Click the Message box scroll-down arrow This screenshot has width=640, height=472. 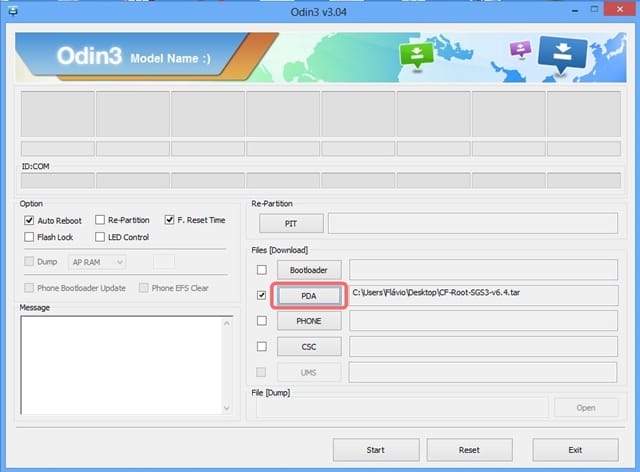[x=227, y=407]
